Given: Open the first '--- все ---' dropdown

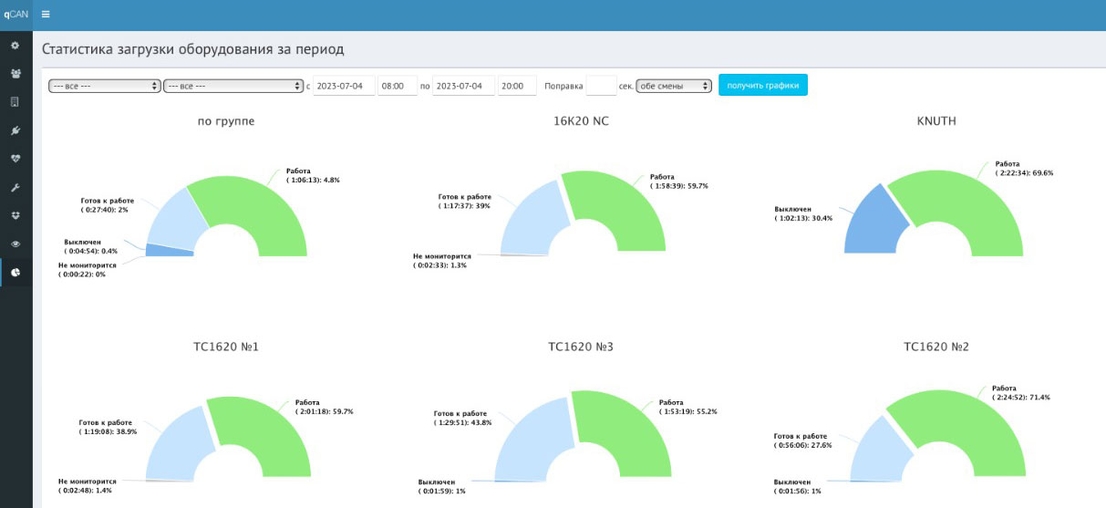Looking at the screenshot, I should point(104,85).
